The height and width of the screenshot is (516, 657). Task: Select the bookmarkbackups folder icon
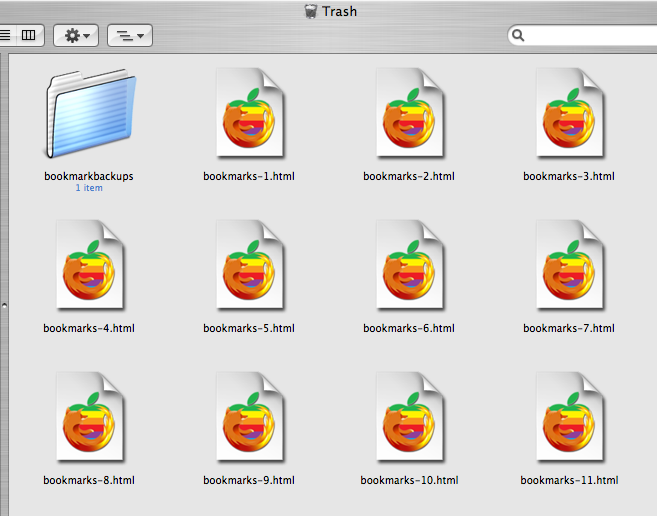[90, 113]
